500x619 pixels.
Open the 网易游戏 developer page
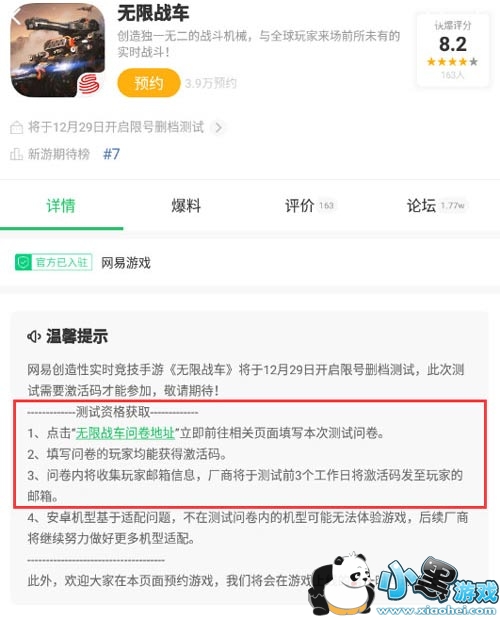126,263
